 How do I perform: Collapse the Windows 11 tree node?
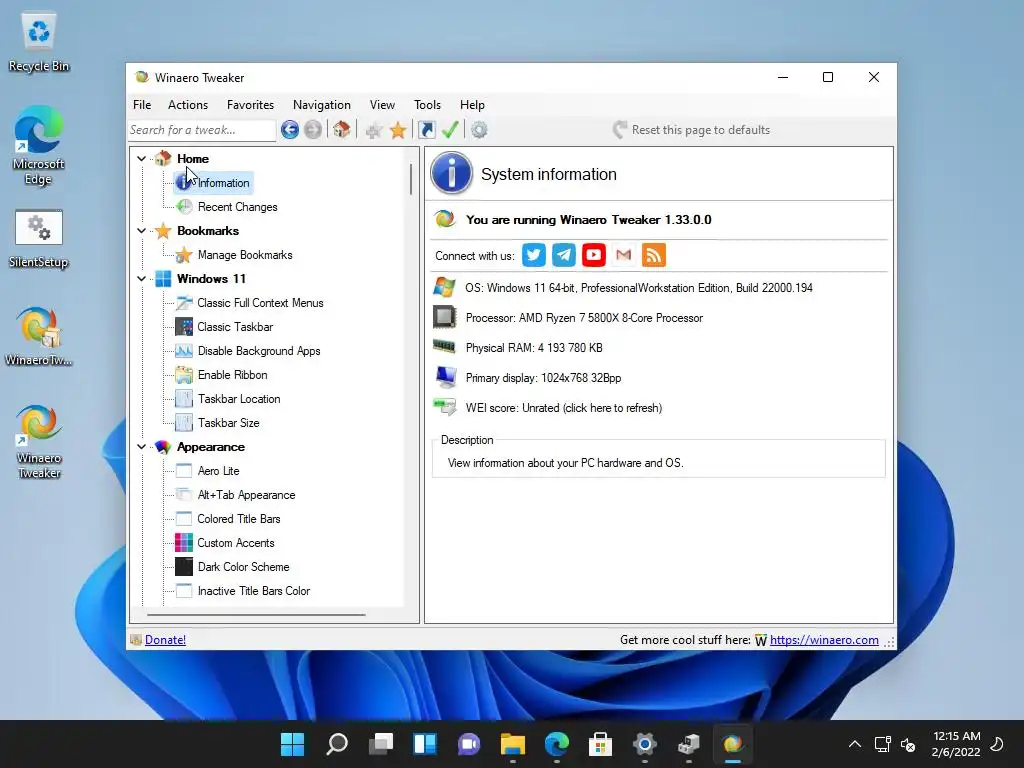[x=141, y=279]
